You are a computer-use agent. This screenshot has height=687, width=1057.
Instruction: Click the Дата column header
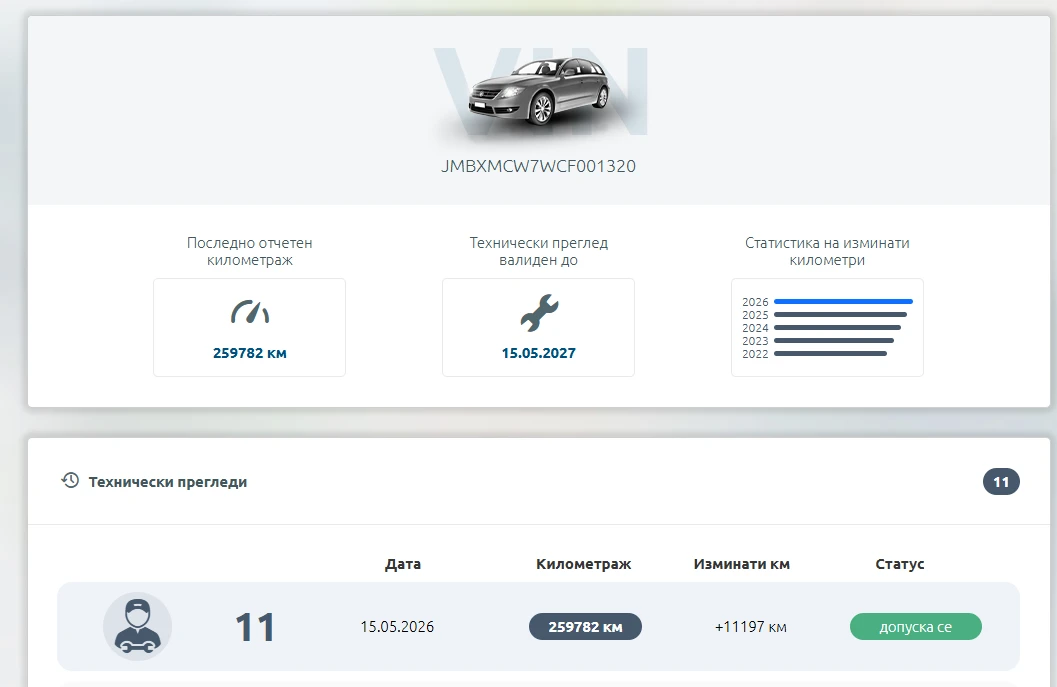(403, 564)
